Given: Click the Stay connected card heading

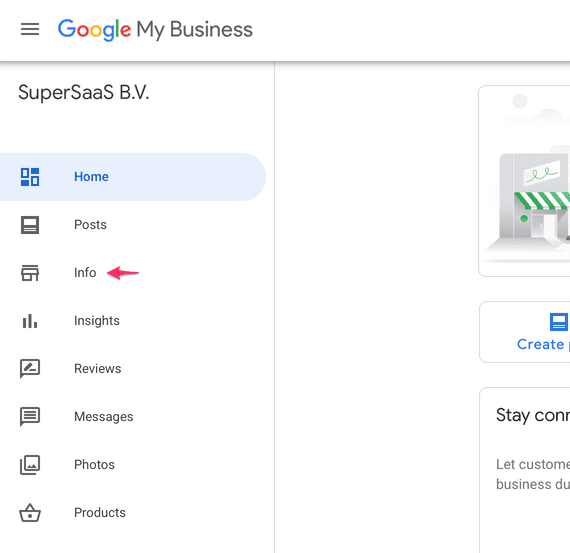Looking at the screenshot, I should pyautogui.click(x=533, y=415).
